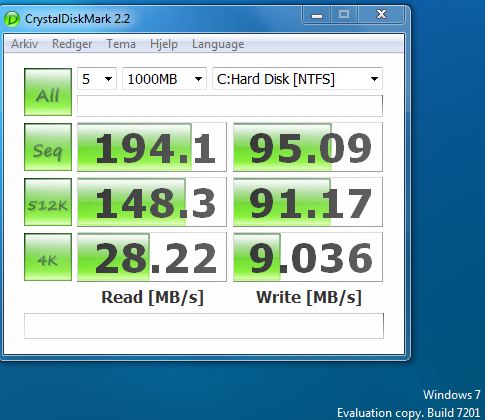Run all benchmarks with the All button
This screenshot has width=485, height=420.
coord(48,92)
